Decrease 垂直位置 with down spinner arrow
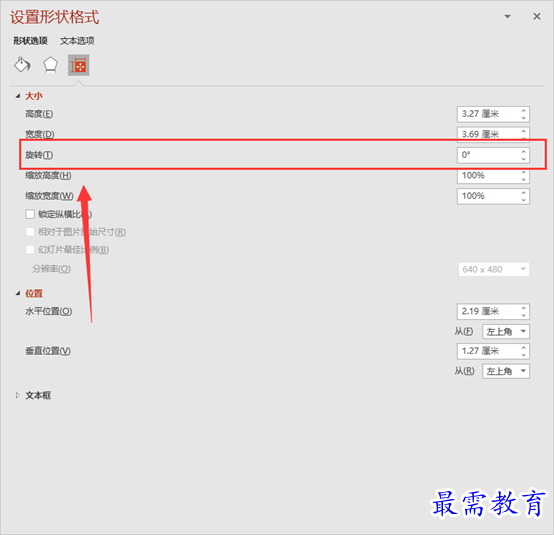 tap(524, 355)
